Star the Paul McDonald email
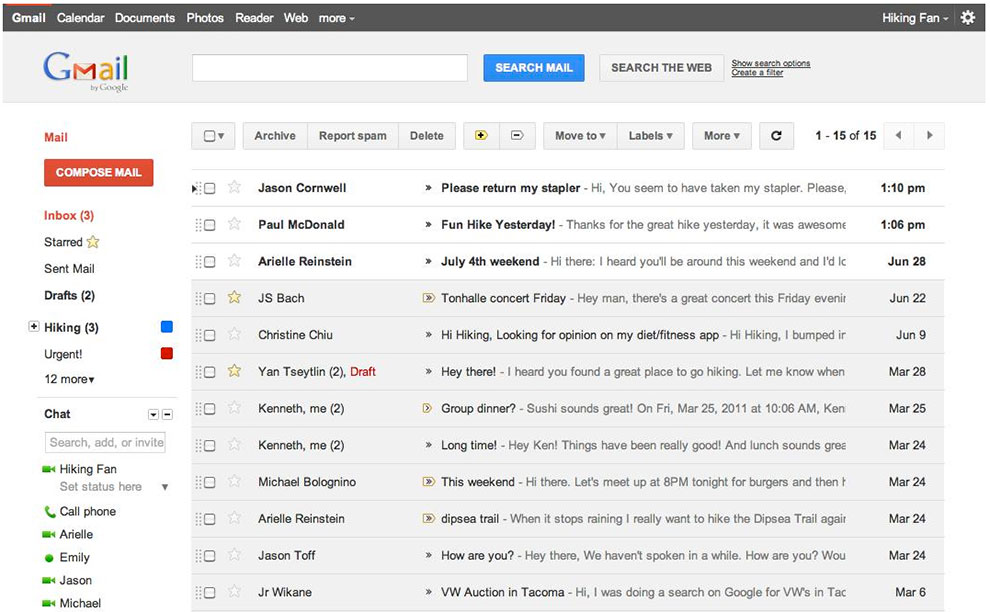 234,224
